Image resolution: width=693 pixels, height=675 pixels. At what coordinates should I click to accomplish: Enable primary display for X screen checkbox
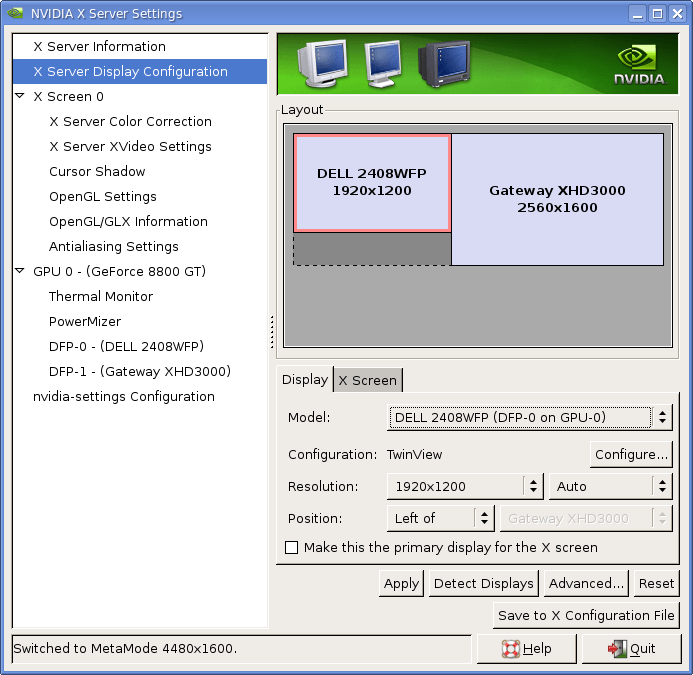291,547
